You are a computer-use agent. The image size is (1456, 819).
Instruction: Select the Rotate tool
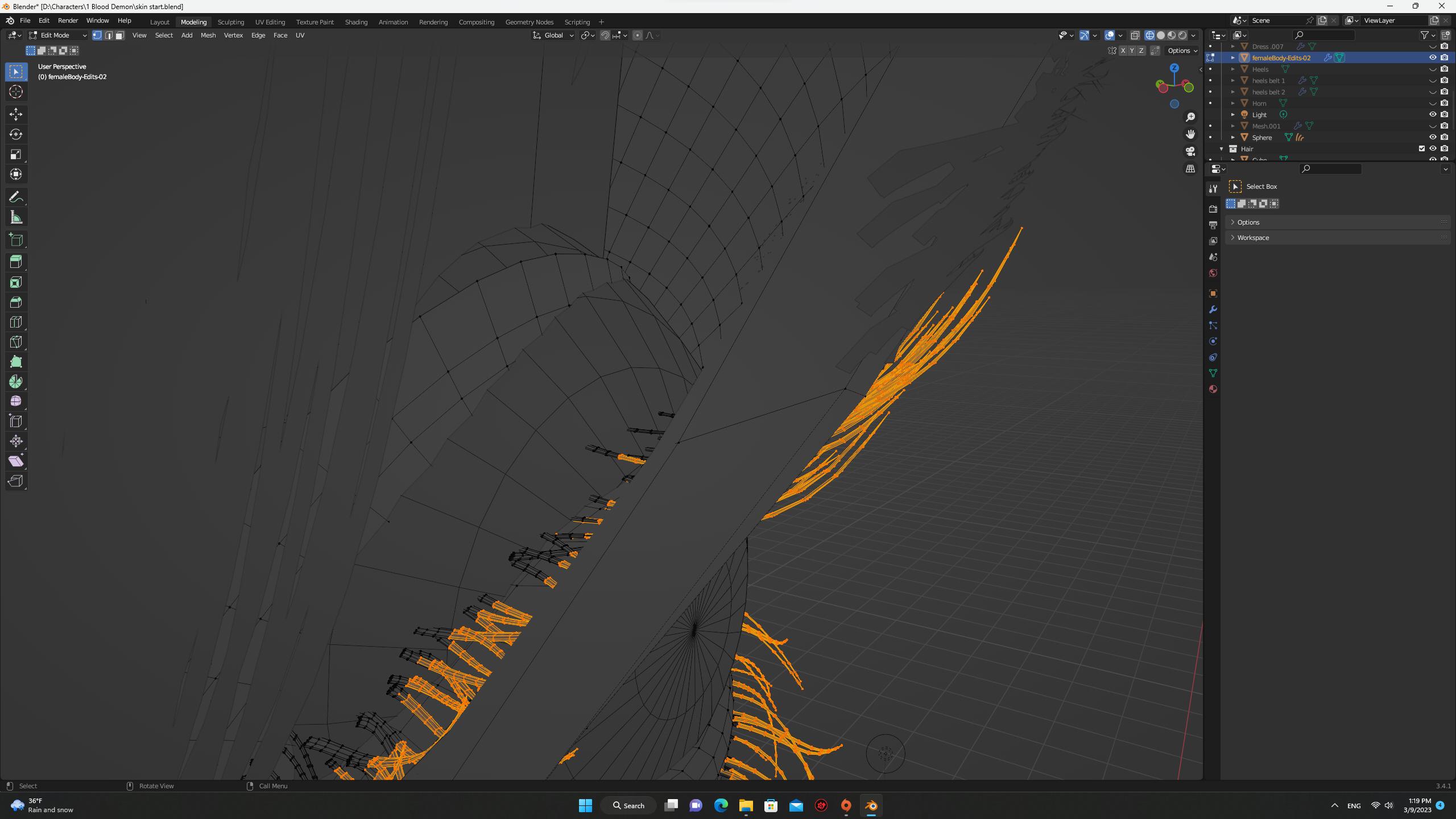click(16, 134)
